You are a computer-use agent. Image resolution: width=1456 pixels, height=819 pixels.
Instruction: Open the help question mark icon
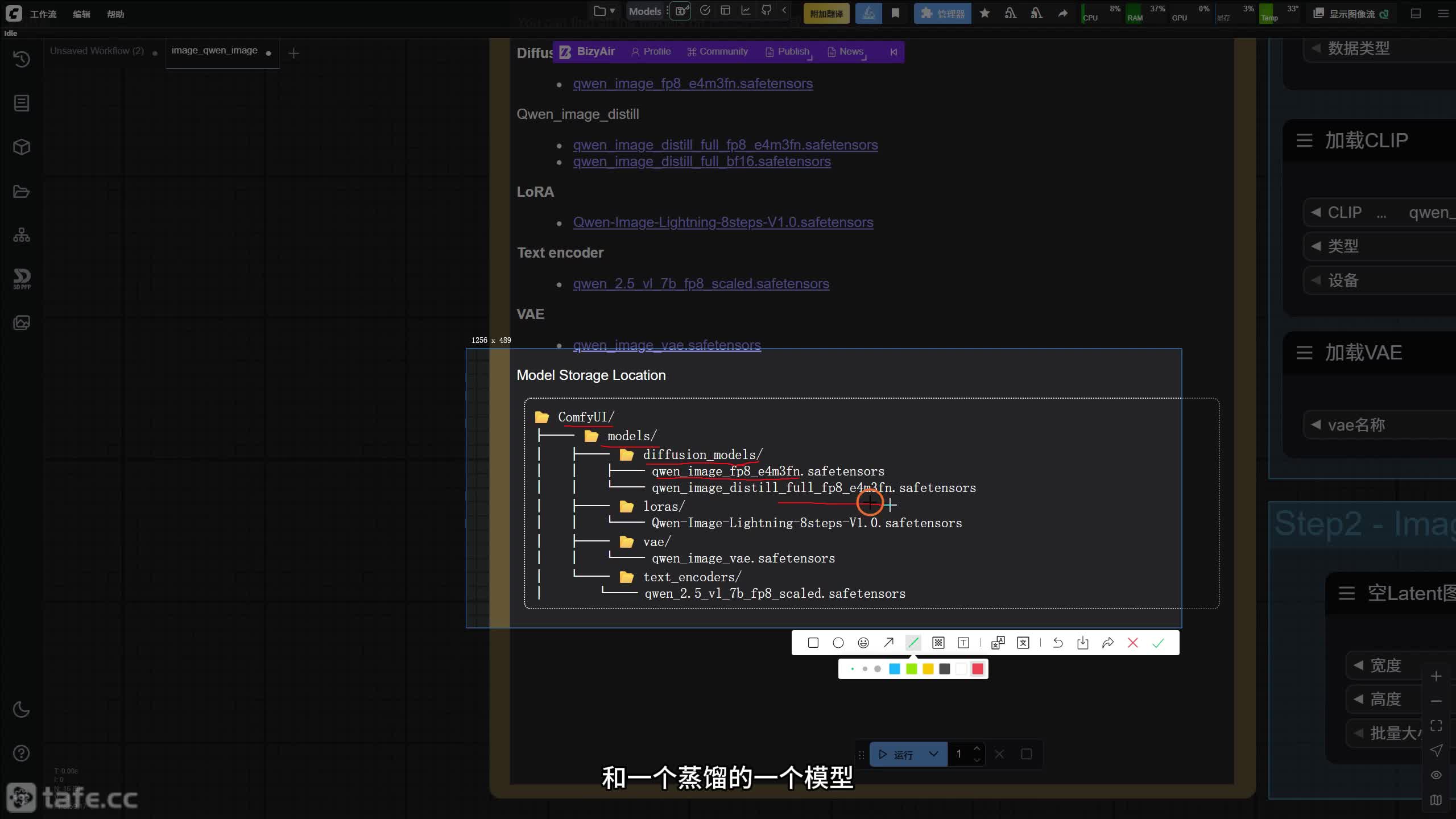pos(21,753)
